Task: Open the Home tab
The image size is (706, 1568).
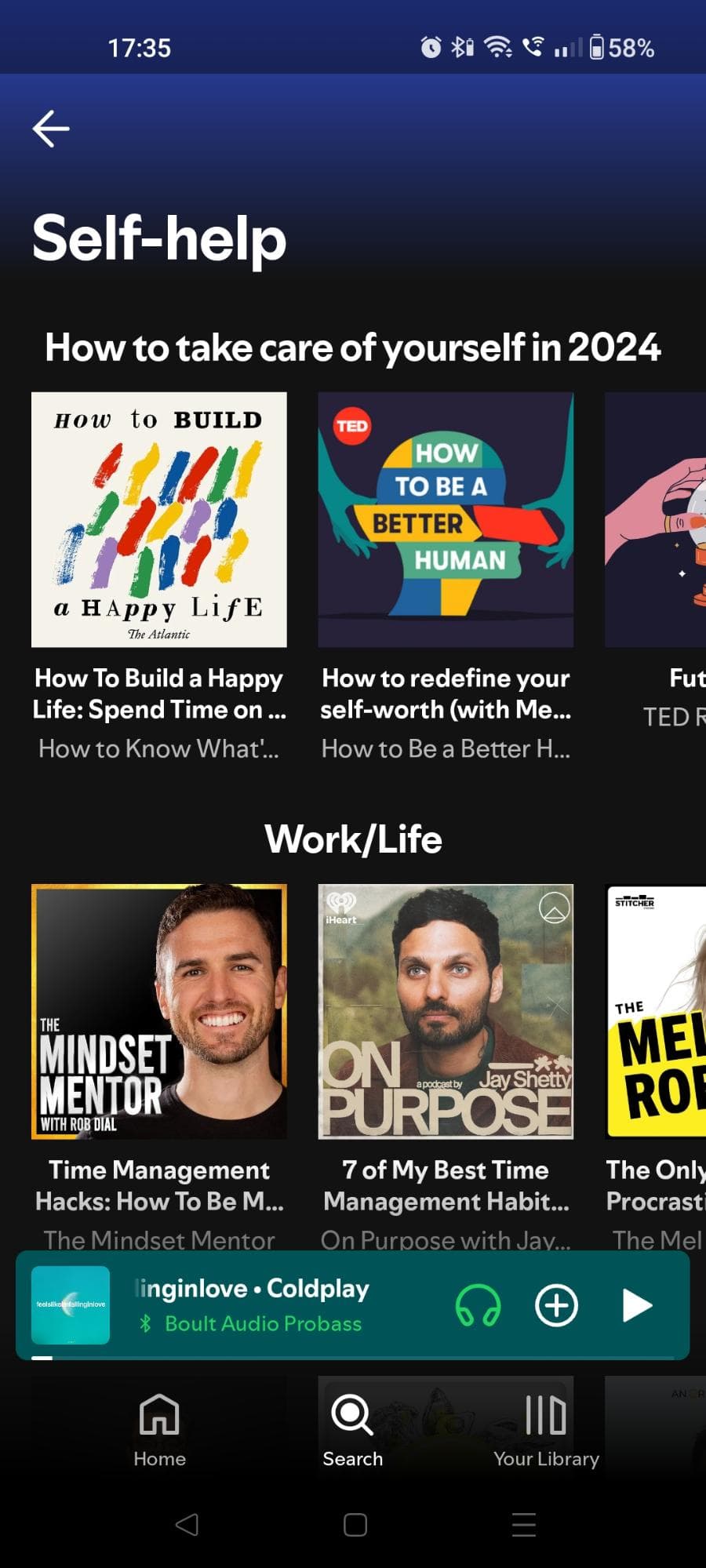Action: point(159,1430)
